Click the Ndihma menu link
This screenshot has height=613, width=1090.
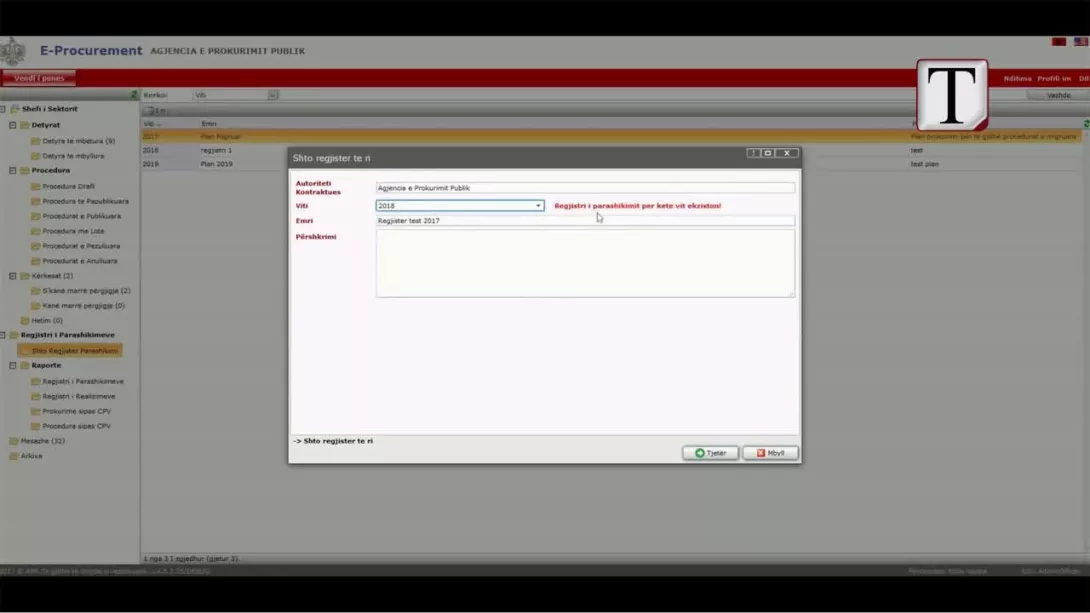[x=1017, y=79]
